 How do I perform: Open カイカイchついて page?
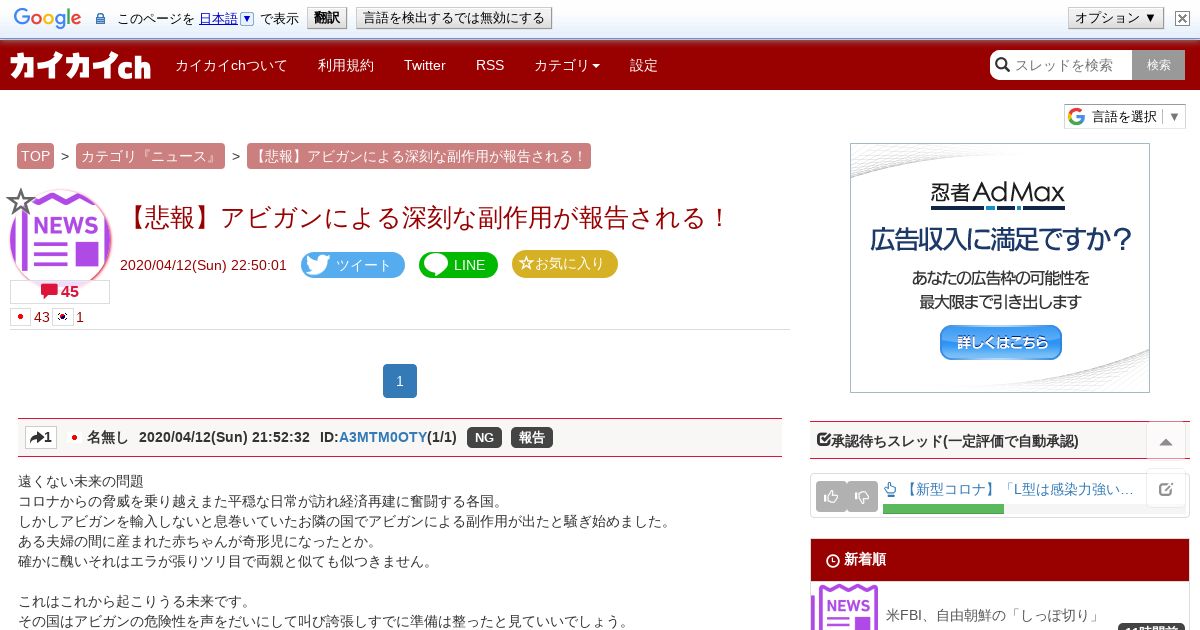(231, 65)
